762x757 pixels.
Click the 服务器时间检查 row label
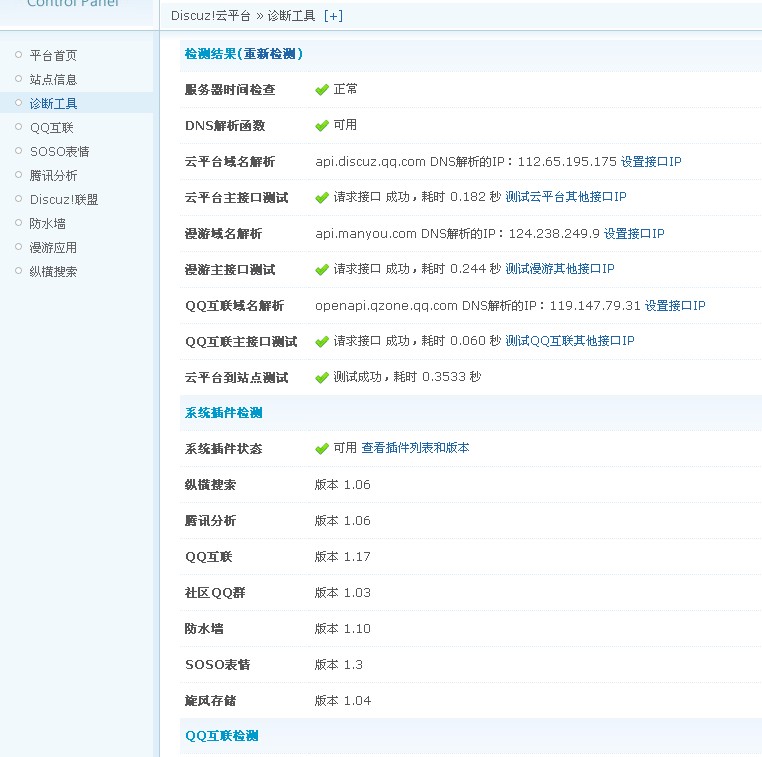tap(230, 90)
